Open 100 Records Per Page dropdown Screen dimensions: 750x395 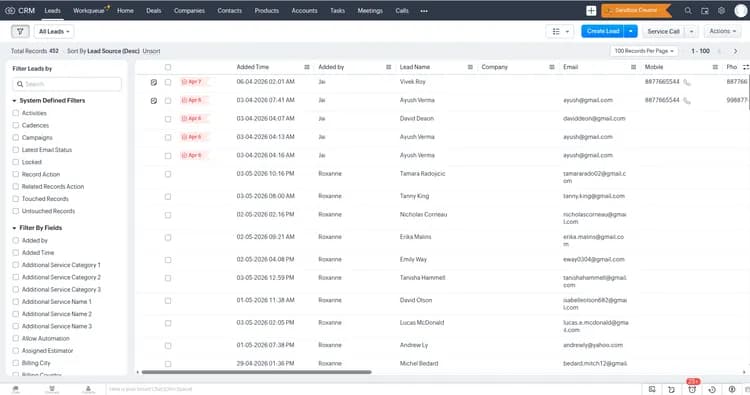[644, 51]
